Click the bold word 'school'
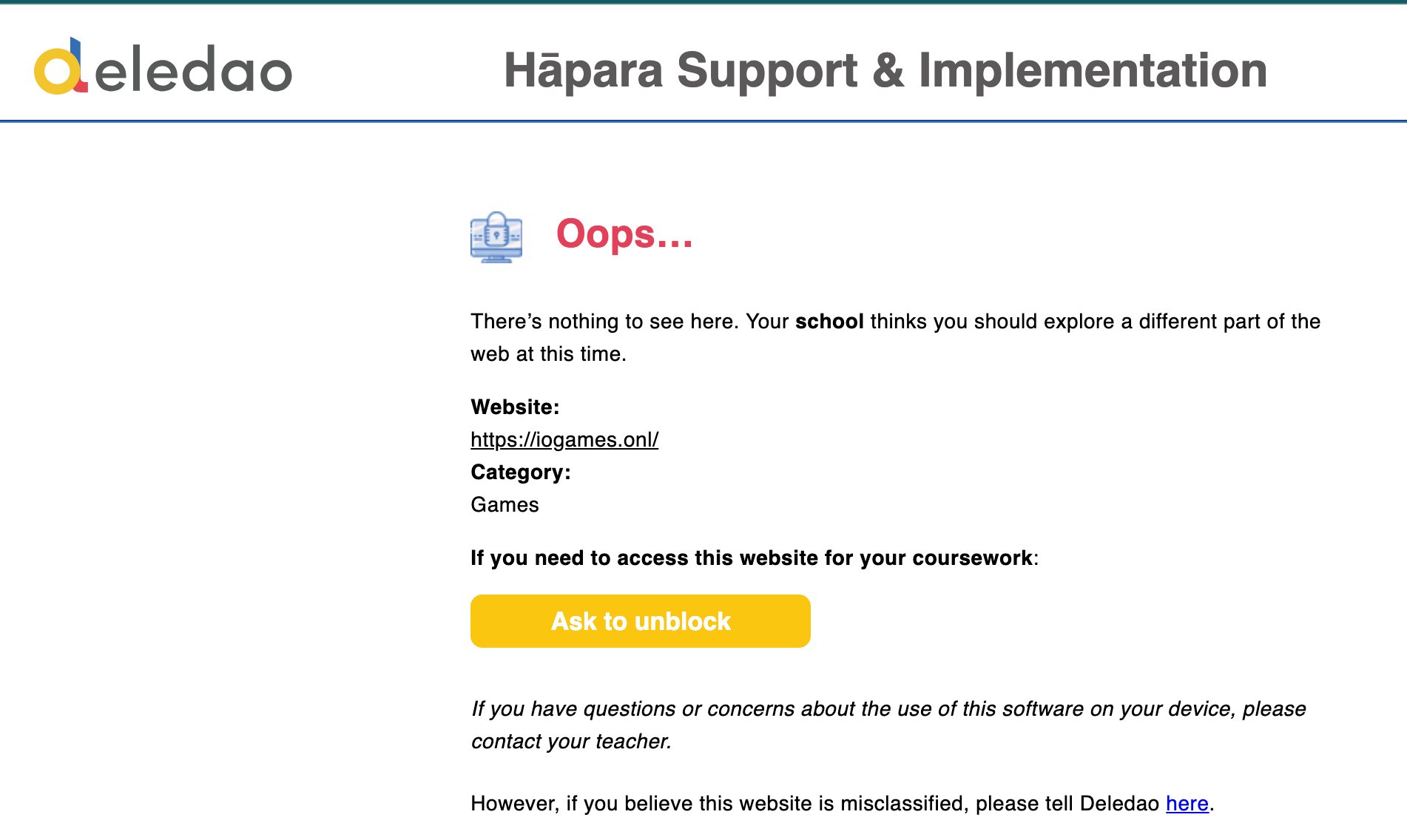Screen dimensions: 1407x840 pos(829,321)
